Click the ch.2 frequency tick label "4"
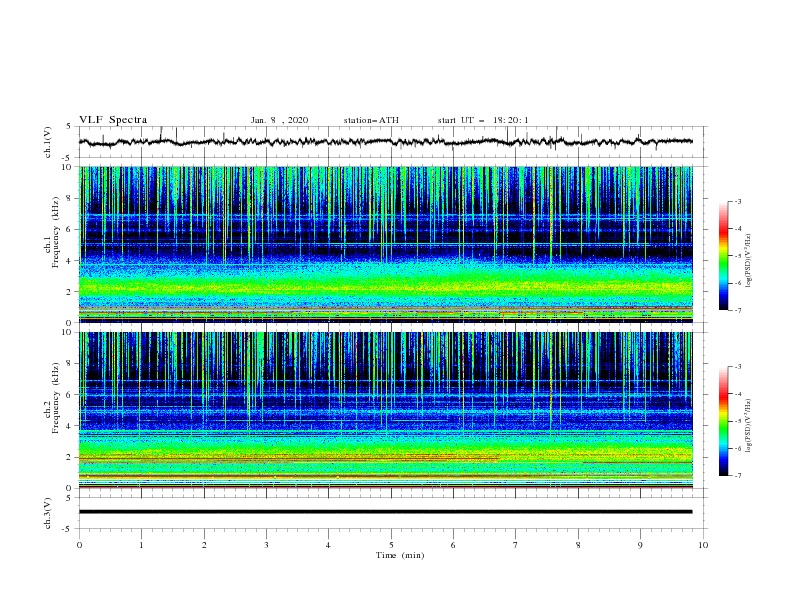The image size is (792, 612). [70, 426]
